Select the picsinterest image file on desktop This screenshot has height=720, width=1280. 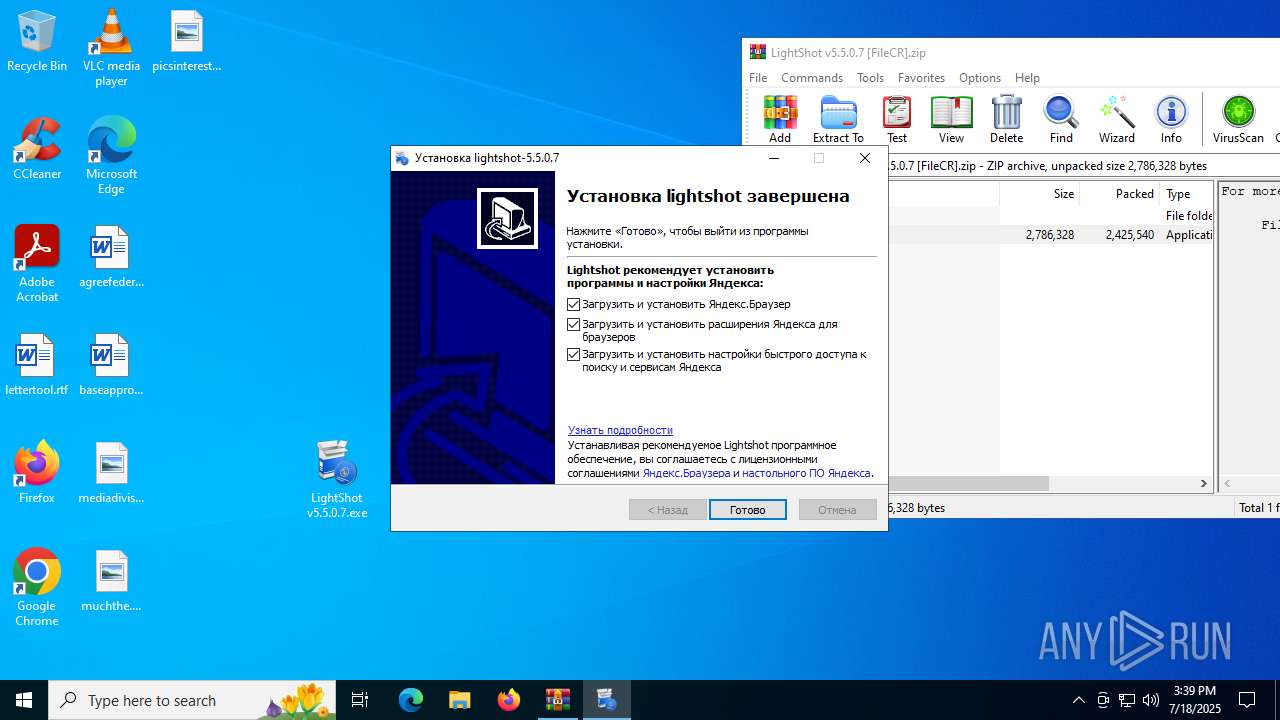point(186,42)
